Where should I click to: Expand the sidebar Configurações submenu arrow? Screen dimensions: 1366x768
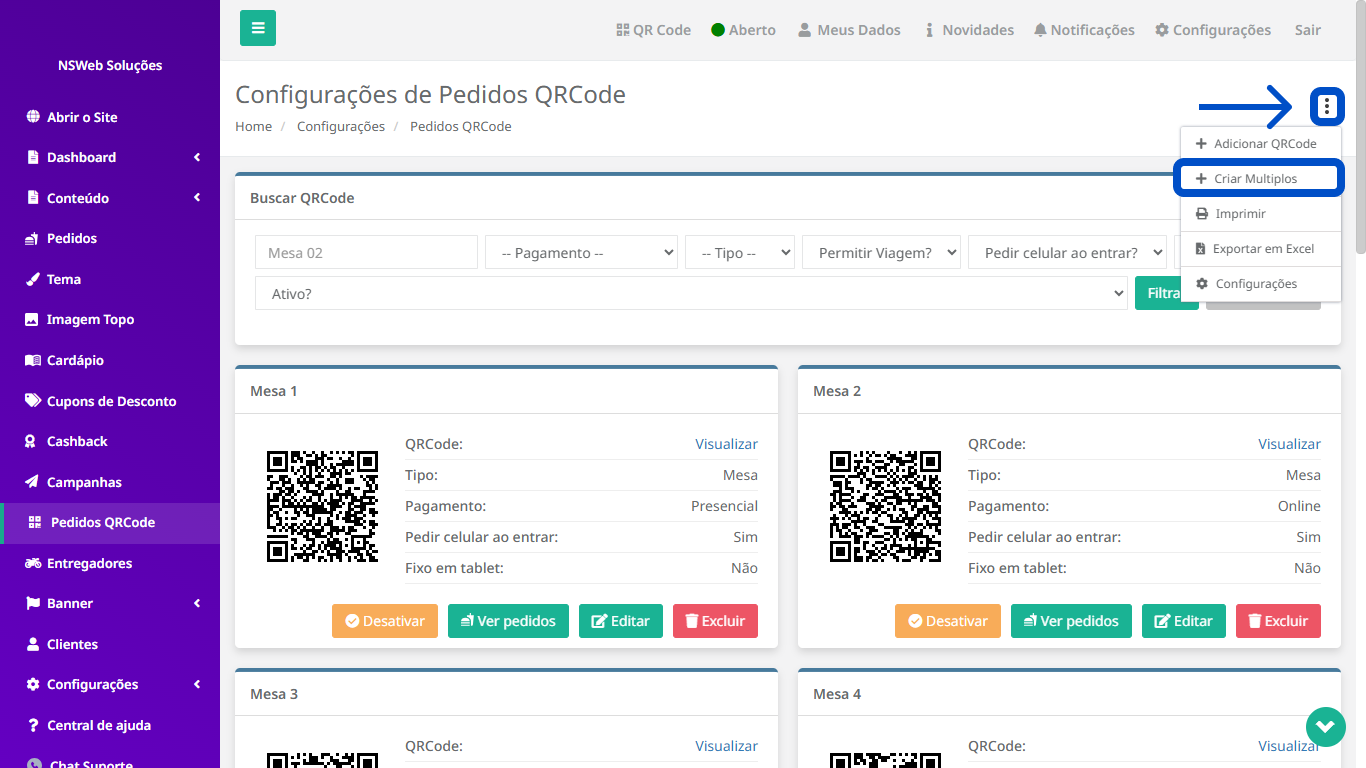click(198, 685)
